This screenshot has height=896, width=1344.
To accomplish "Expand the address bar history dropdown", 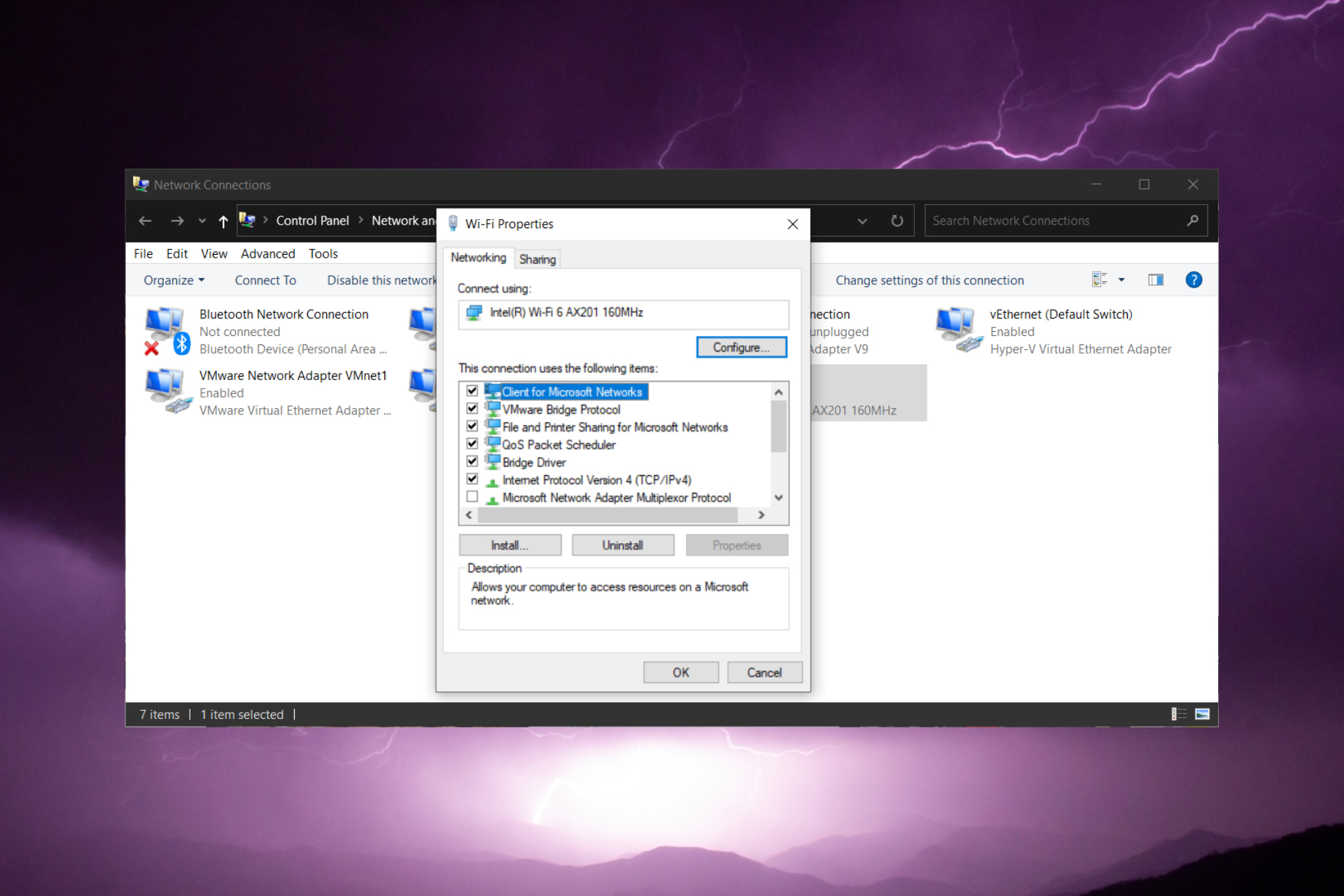I will click(862, 221).
